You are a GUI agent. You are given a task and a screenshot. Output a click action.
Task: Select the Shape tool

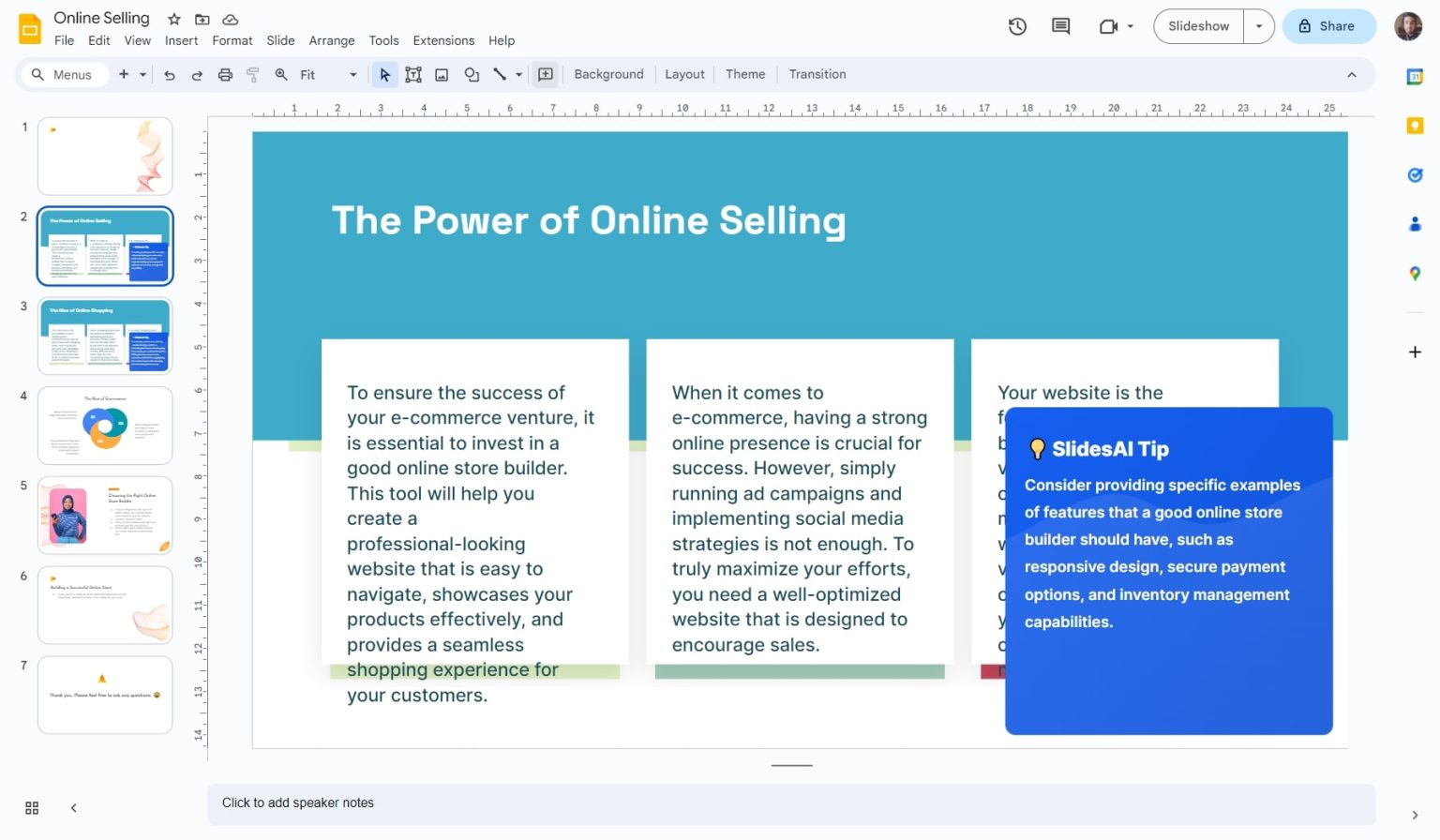click(472, 74)
